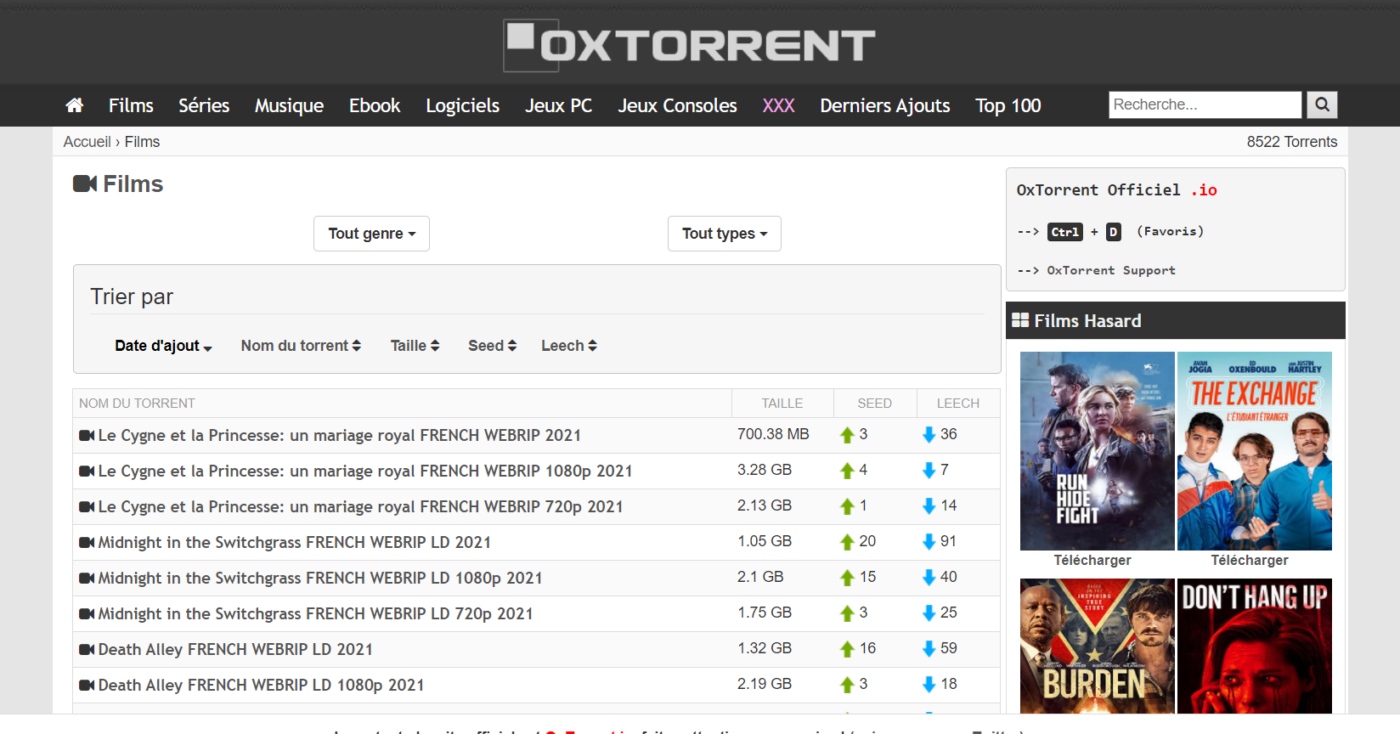Open Run Hide Fight poster
1400x734 pixels.
(x=1097, y=451)
